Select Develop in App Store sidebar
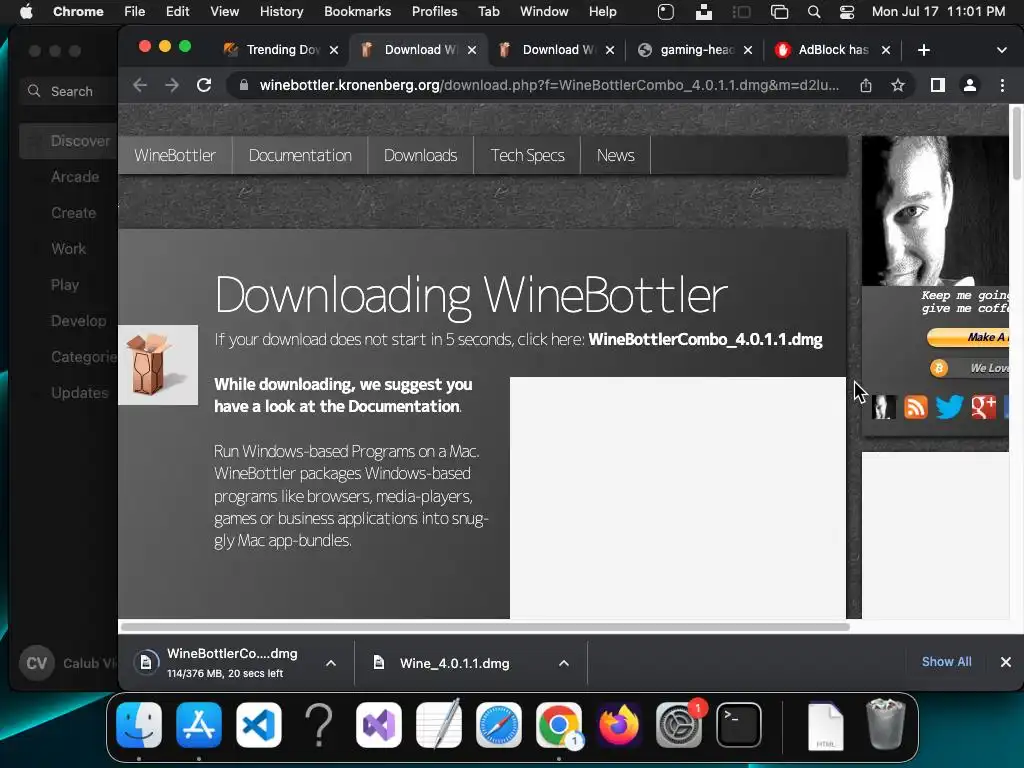Screen dimensions: 1024x768 (78, 321)
